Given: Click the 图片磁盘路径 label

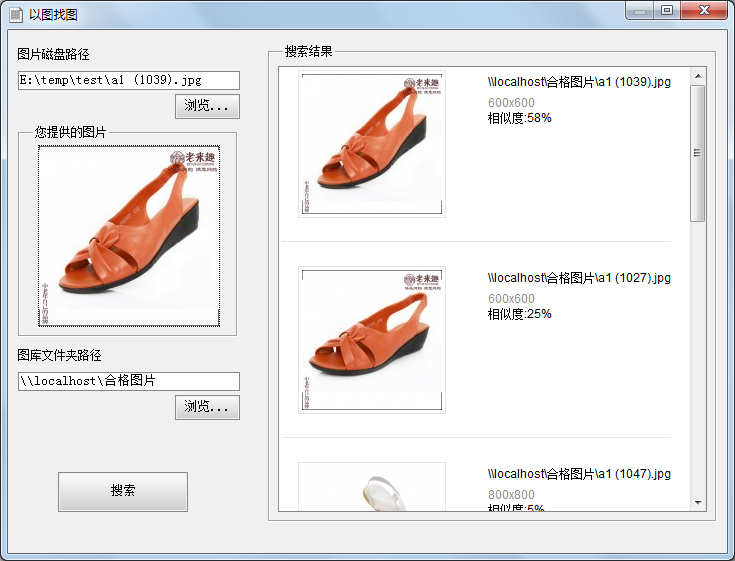Looking at the screenshot, I should [x=53, y=54].
